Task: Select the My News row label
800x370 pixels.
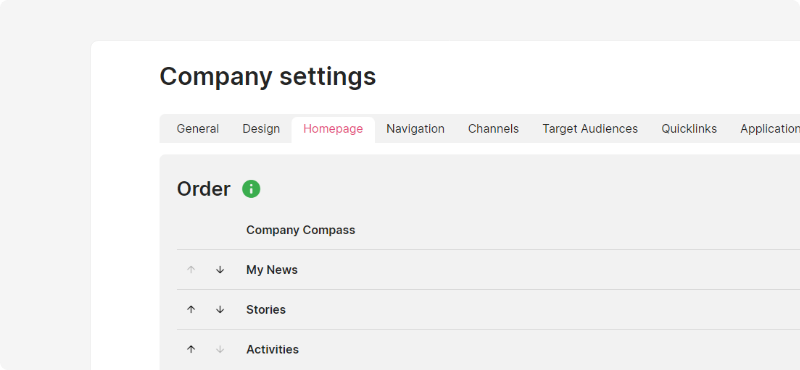Action: (x=272, y=270)
